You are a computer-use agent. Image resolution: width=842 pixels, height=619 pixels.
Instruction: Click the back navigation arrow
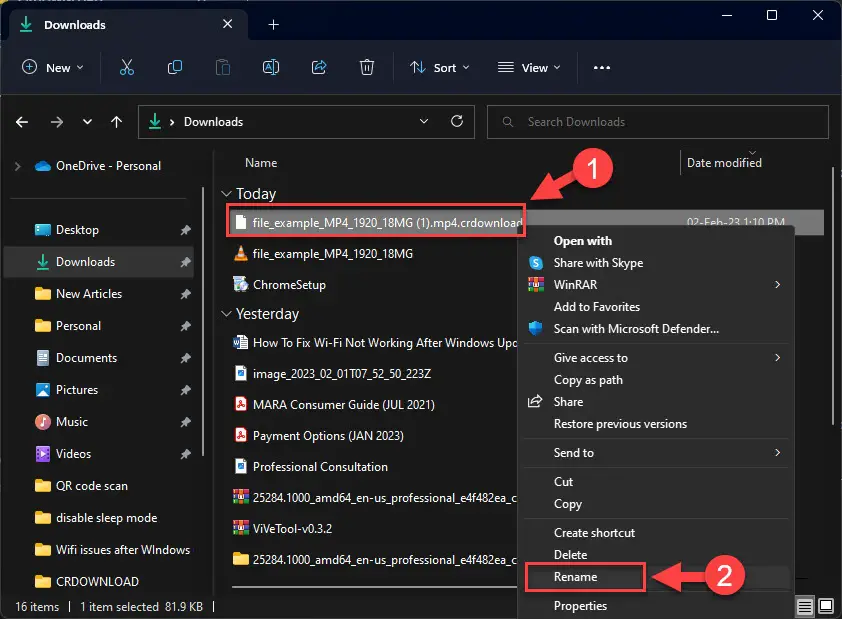21,121
